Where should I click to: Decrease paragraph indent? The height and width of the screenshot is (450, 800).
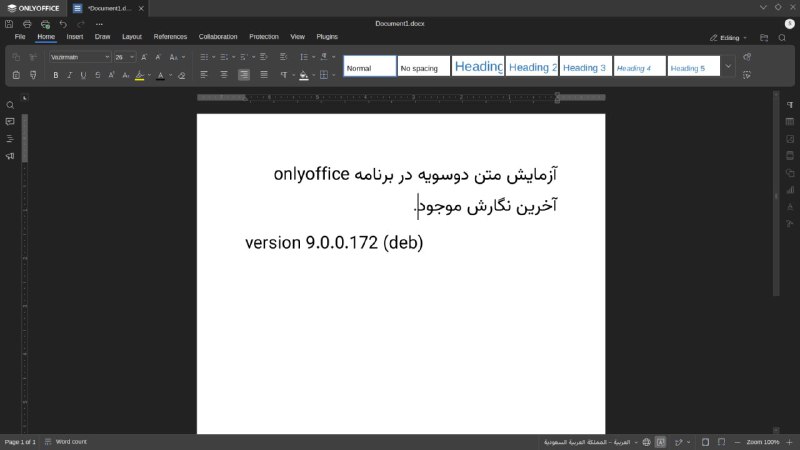coord(263,57)
